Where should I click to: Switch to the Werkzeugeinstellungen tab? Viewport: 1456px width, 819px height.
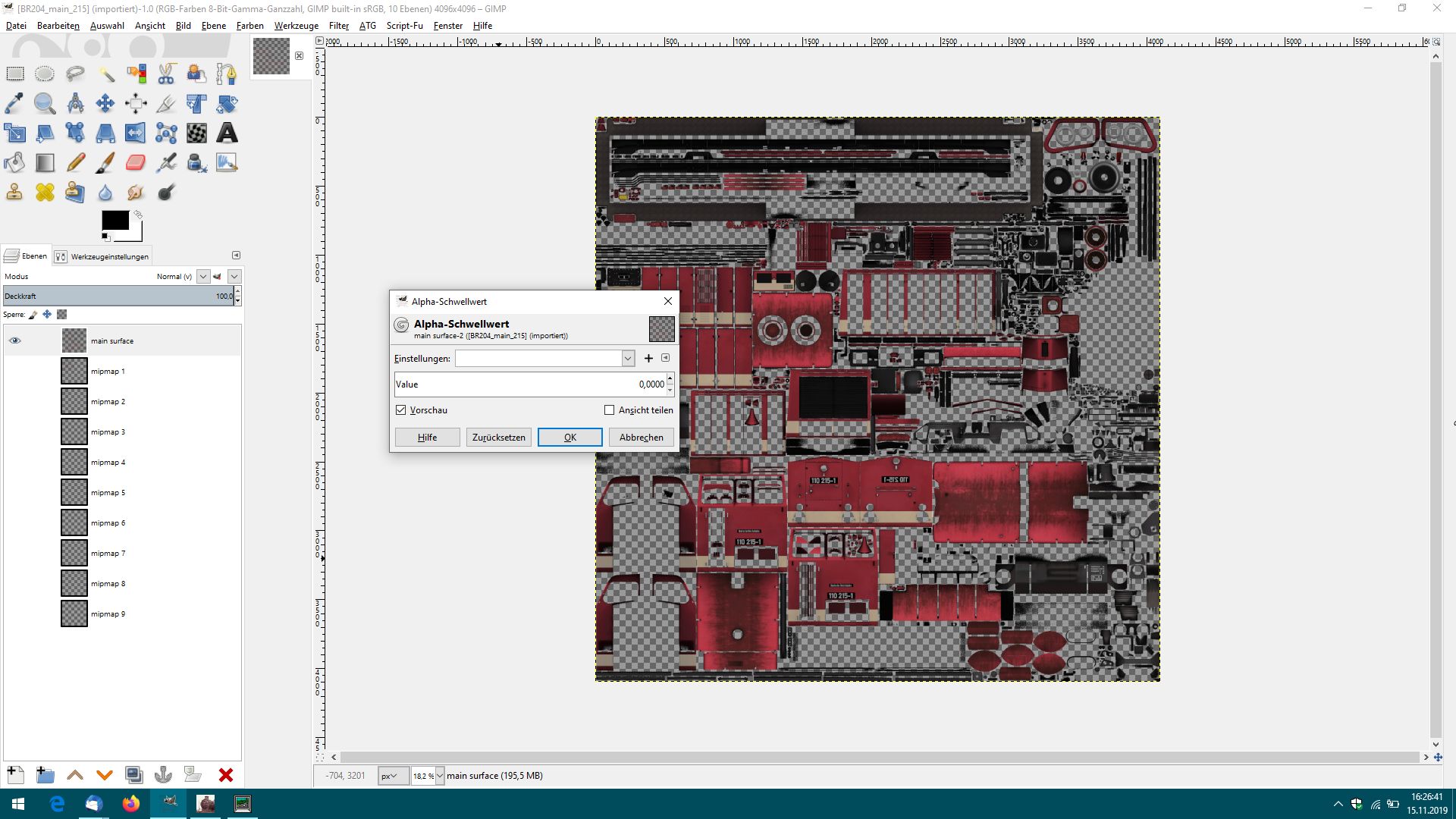[102, 256]
